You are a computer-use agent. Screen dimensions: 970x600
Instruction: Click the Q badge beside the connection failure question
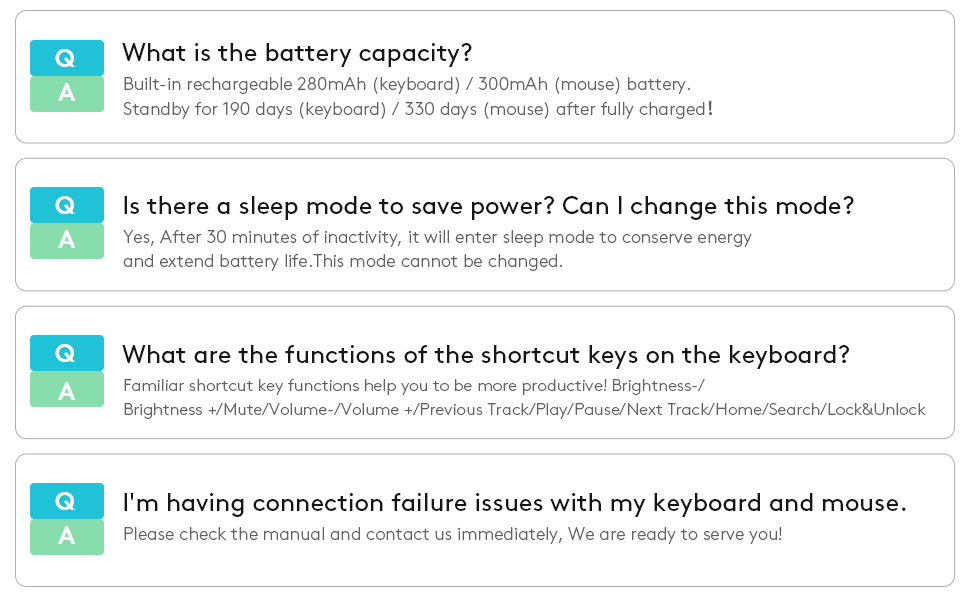pyautogui.click(x=66, y=501)
